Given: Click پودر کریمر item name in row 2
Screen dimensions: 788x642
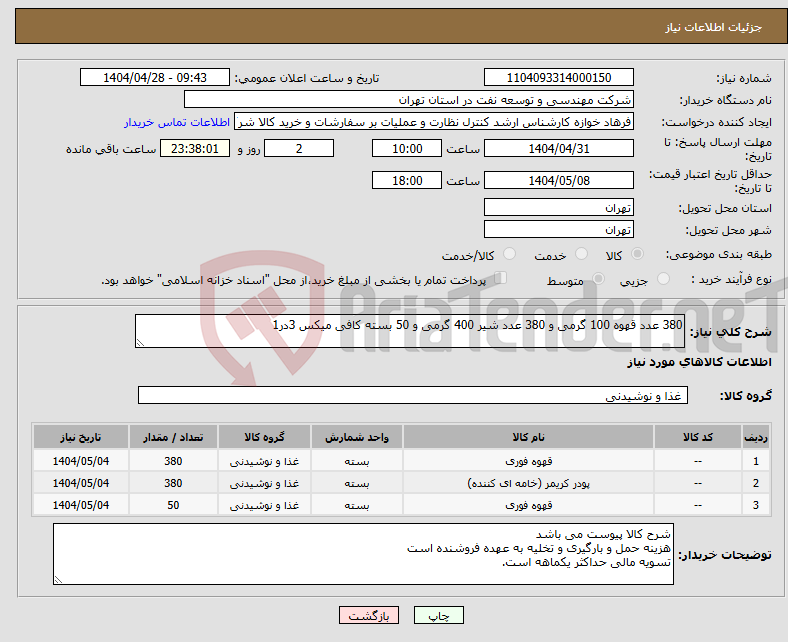Looking at the screenshot, I should [528, 483].
